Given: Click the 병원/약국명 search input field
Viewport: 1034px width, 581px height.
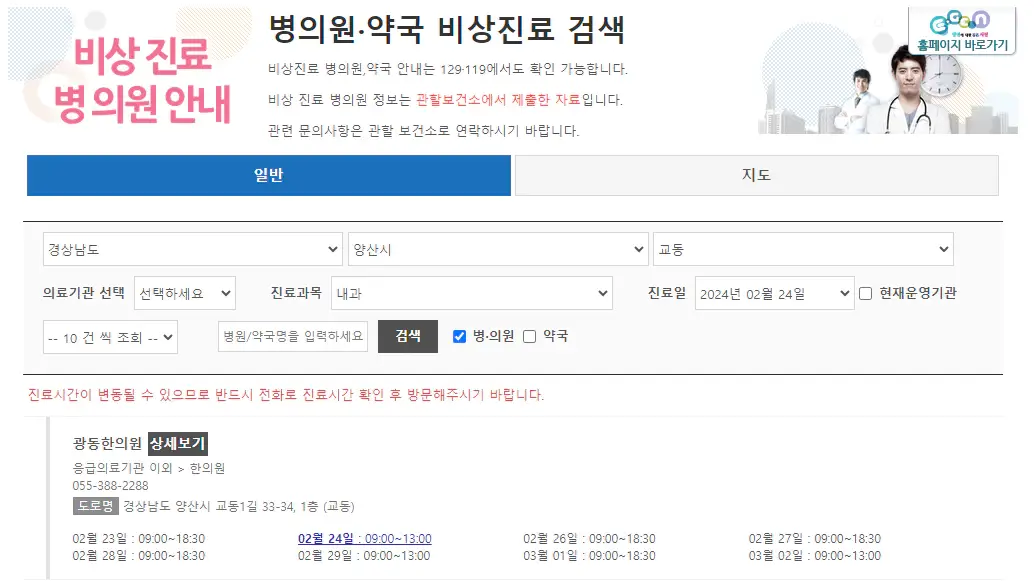Looking at the screenshot, I should click(290, 337).
